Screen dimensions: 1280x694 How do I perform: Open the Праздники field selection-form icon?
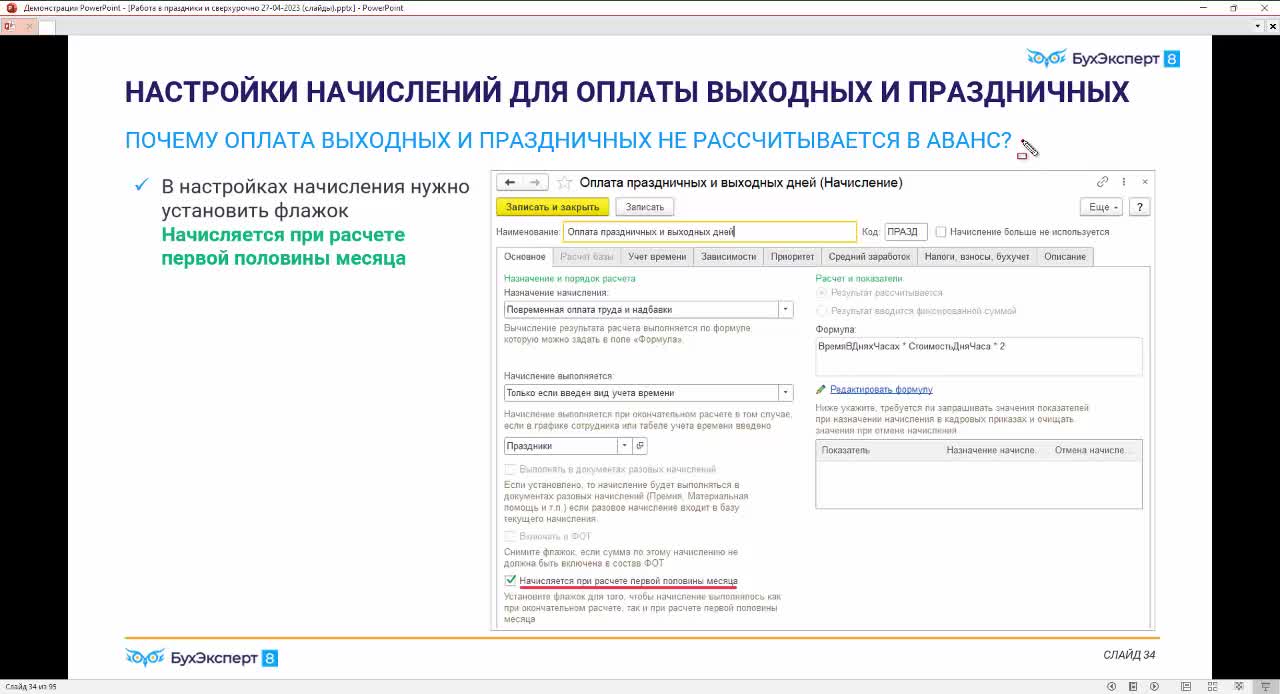point(640,446)
